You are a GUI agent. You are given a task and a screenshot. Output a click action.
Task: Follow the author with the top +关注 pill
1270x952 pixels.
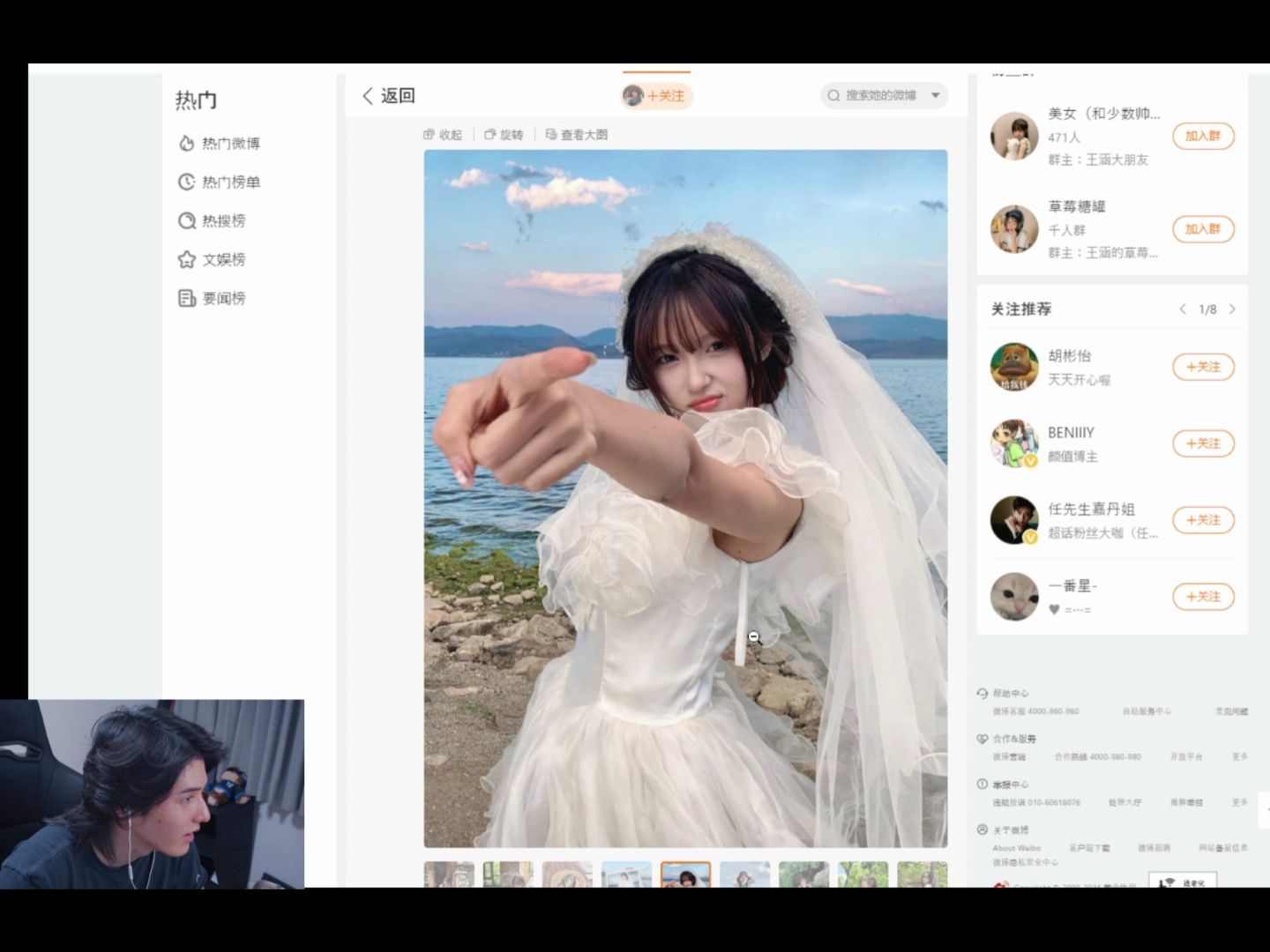tap(657, 96)
